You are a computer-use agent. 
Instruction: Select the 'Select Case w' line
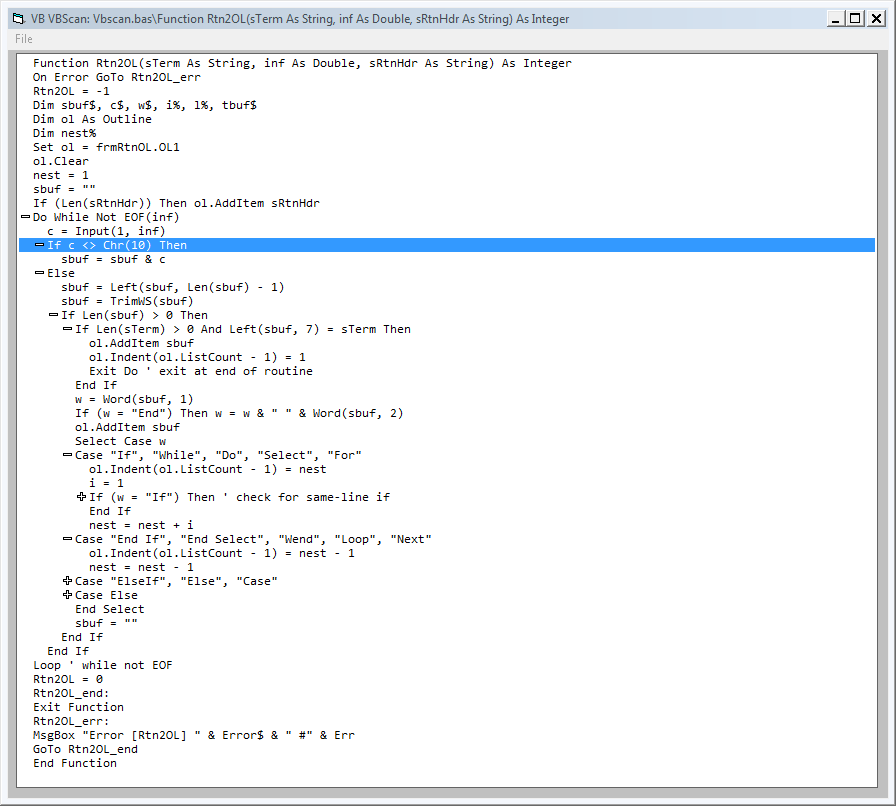coord(120,441)
